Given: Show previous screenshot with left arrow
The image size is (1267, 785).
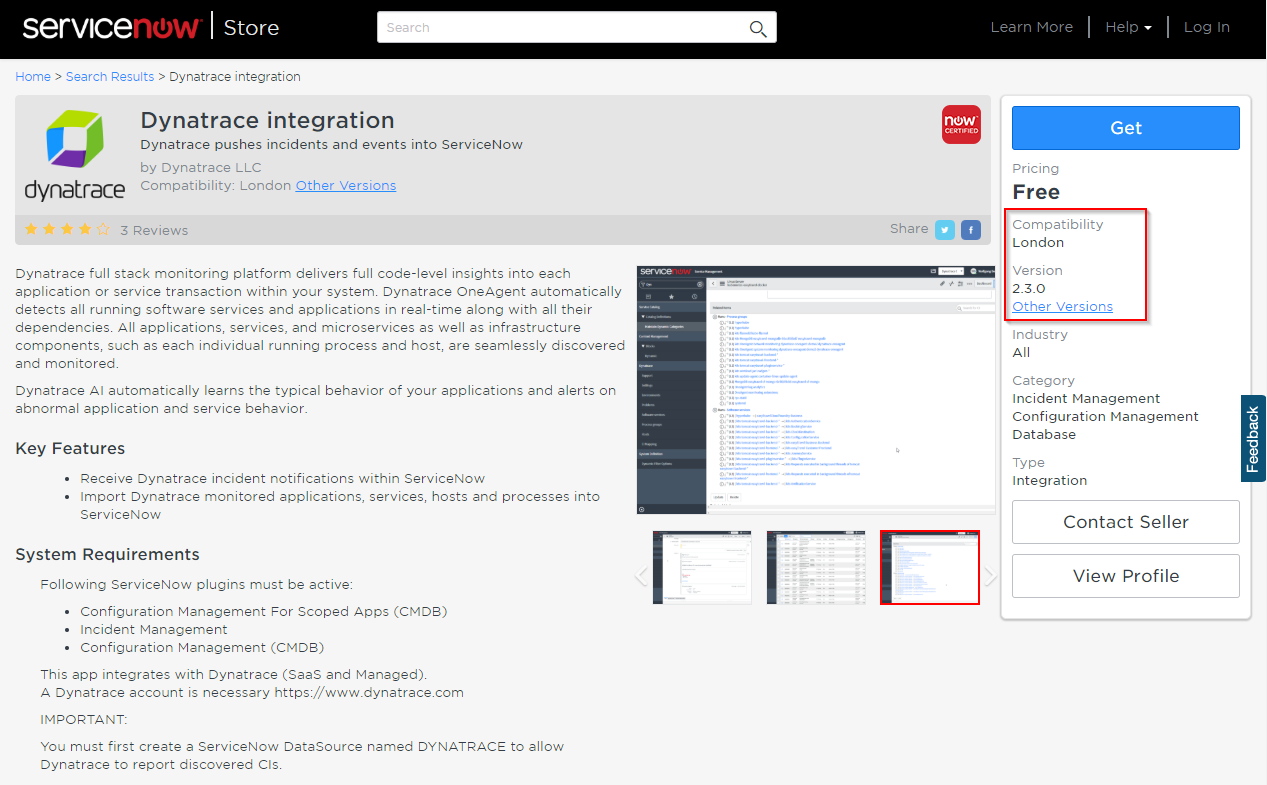Looking at the screenshot, I should pyautogui.click(x=642, y=575).
